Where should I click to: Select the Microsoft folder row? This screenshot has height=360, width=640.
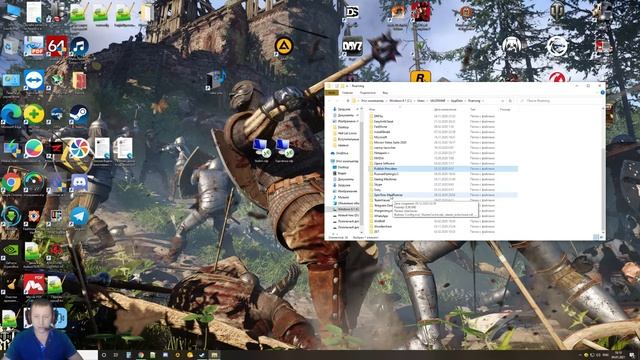[x=443, y=137]
